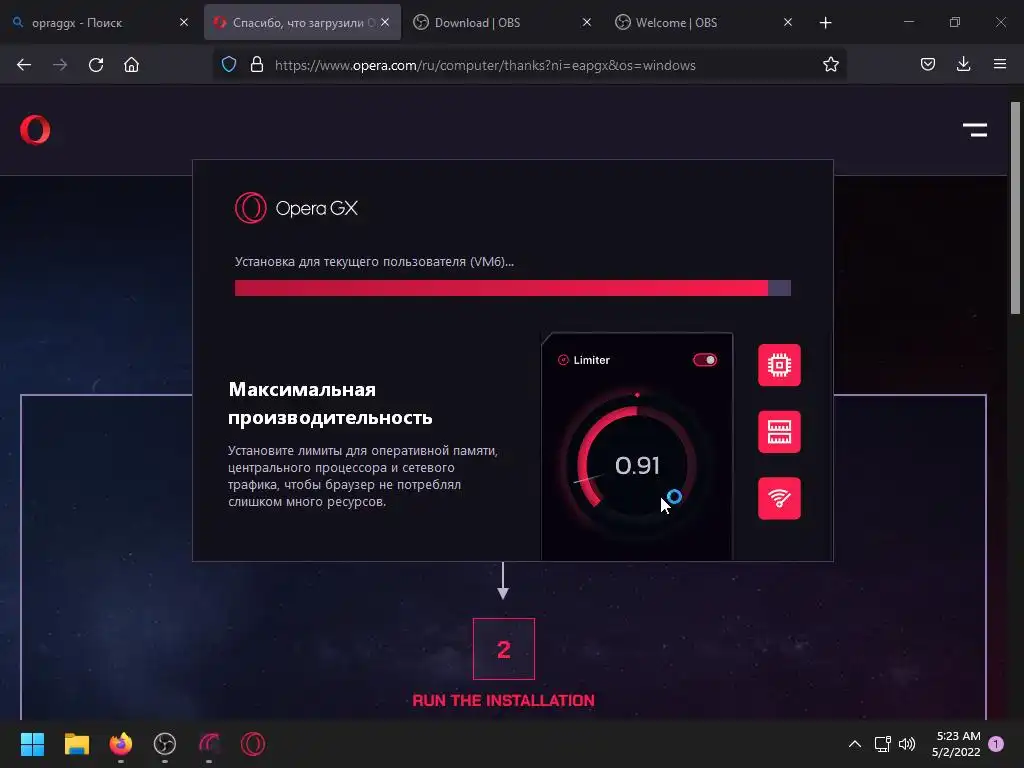The height and width of the screenshot is (768, 1024).
Task: Open the volume speaker tray icon
Action: coord(907,744)
